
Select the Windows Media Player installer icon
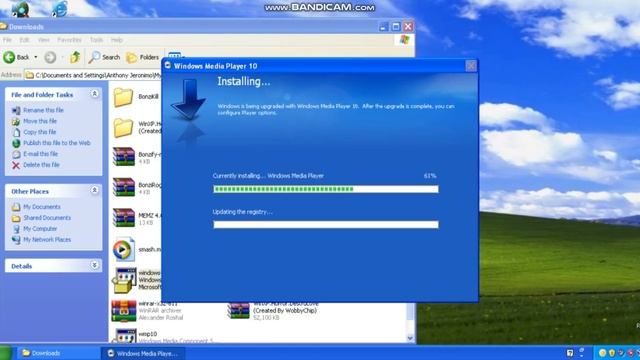point(124,280)
